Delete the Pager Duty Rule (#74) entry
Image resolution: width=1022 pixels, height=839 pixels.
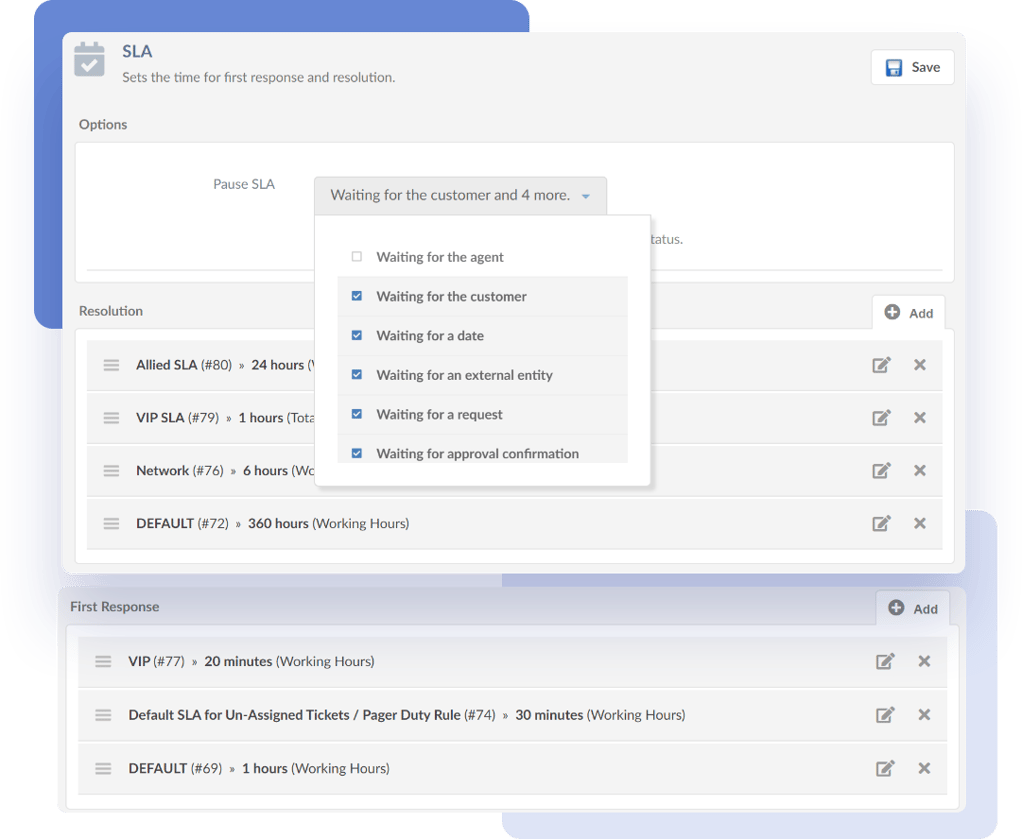(923, 715)
